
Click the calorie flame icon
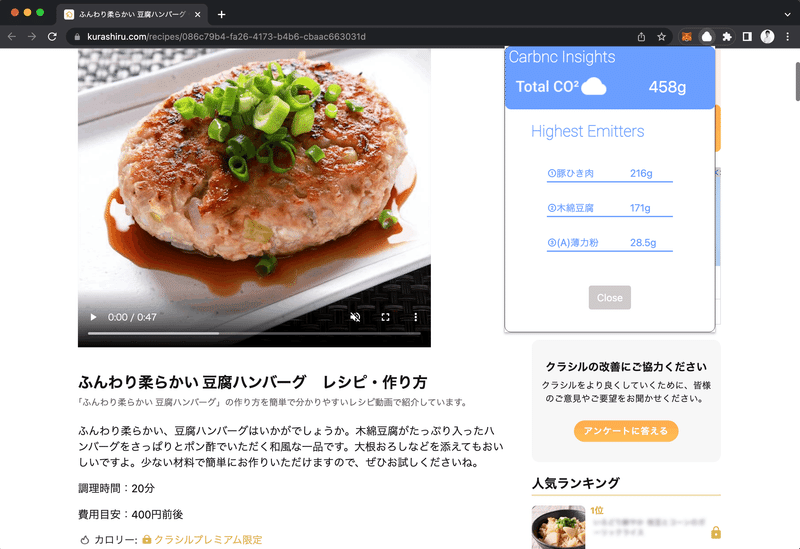coord(85,540)
